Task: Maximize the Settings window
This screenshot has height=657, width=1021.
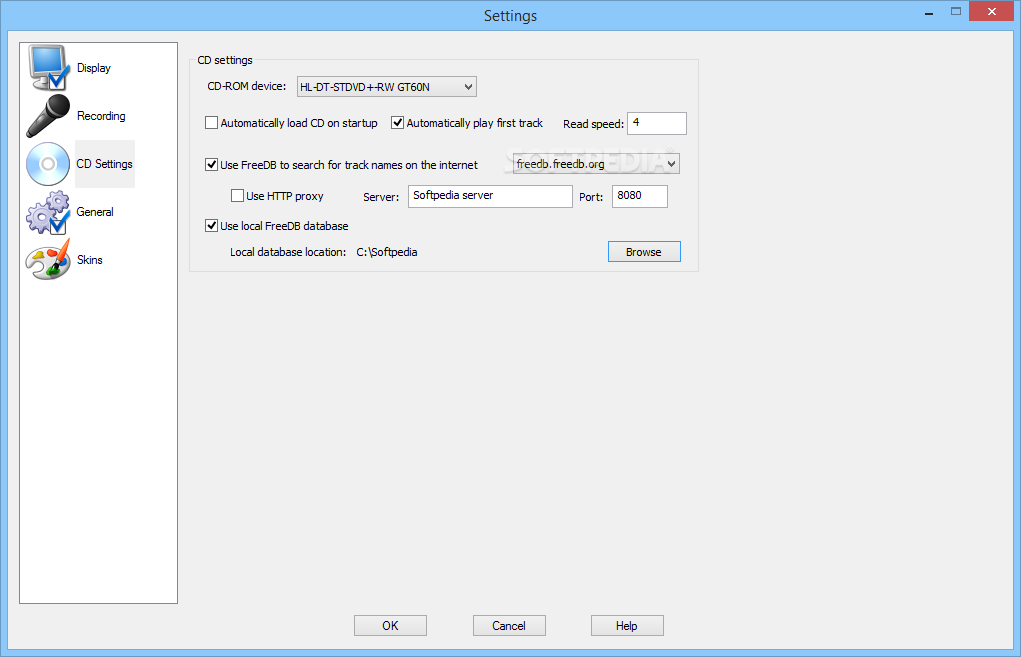Action: coord(956,12)
